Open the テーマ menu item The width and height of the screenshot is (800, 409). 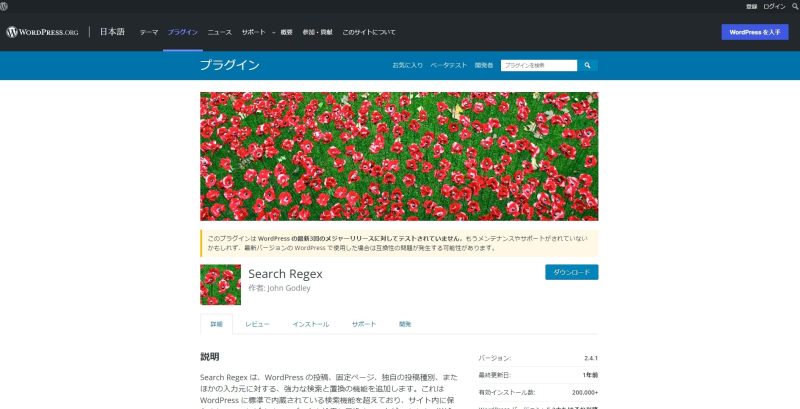click(x=149, y=32)
